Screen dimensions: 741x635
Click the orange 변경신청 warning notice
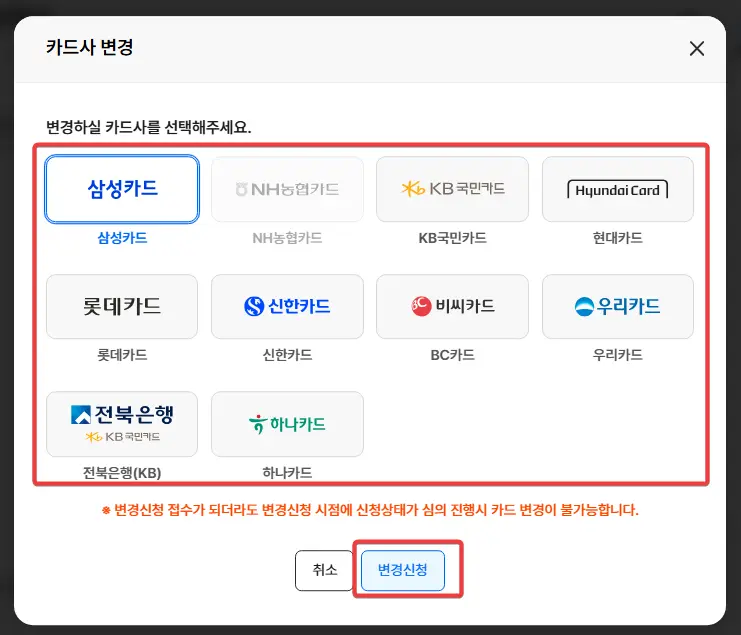370,510
